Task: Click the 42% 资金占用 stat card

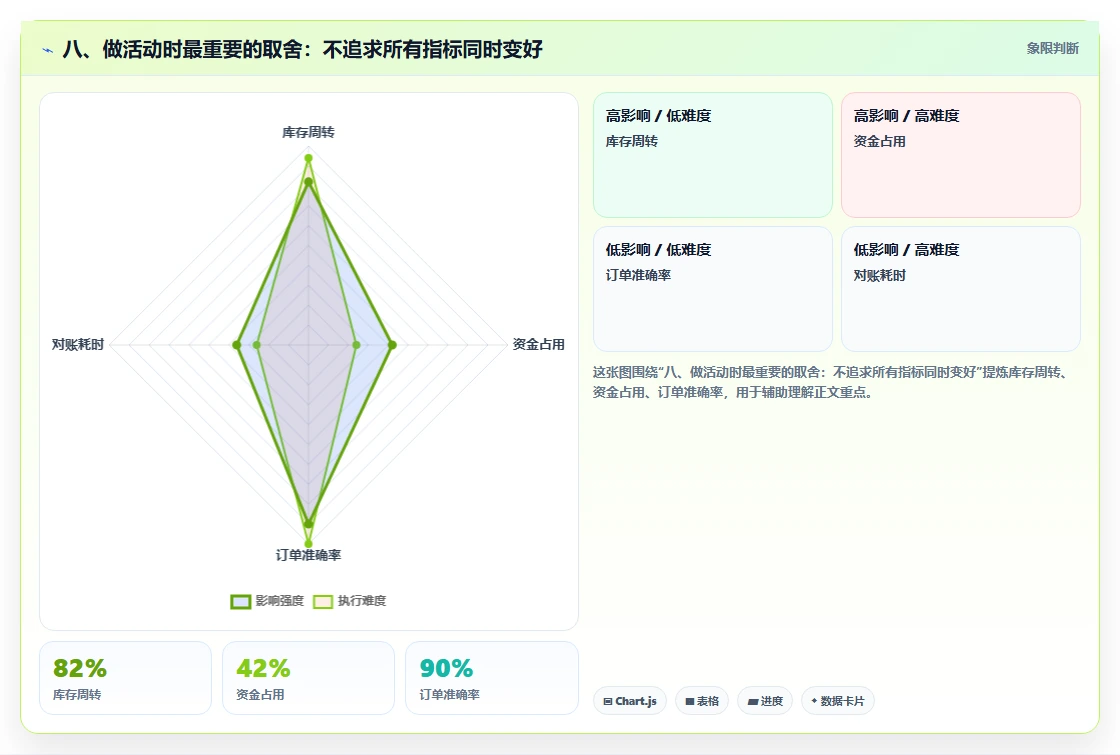Action: 309,678
